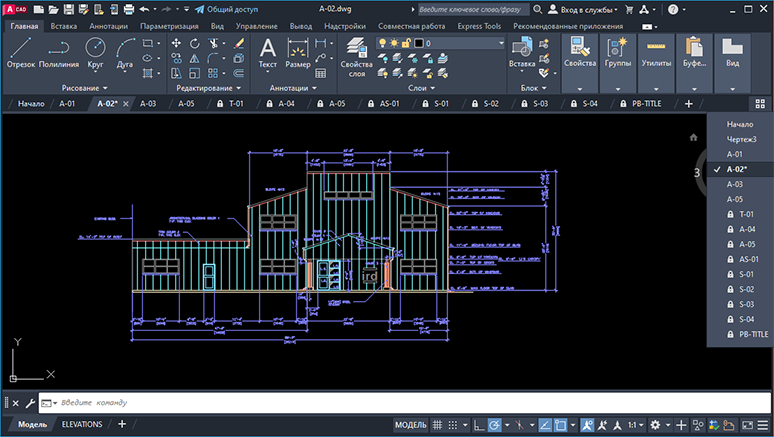Click the Open file icon

53,9
